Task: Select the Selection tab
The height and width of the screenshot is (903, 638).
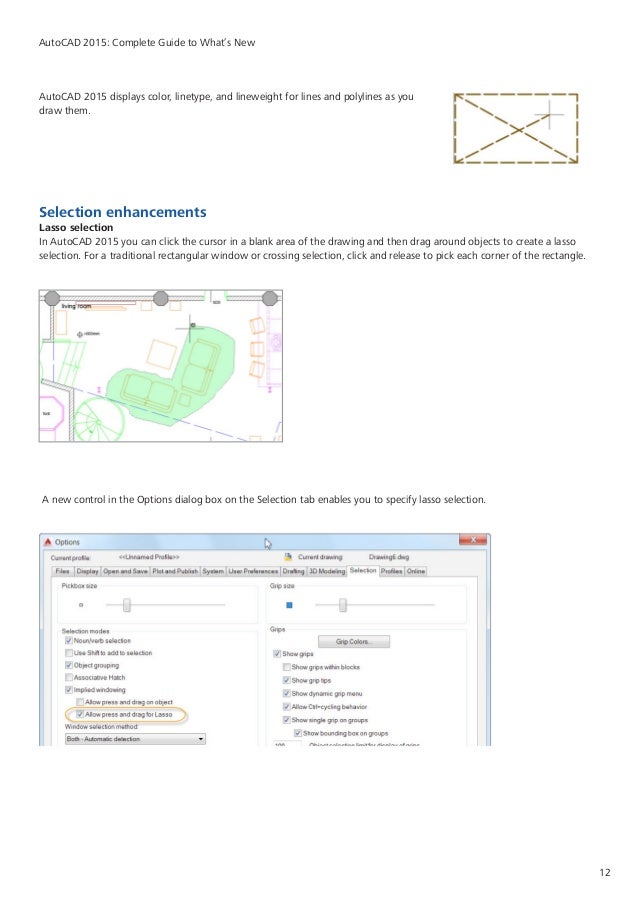Action: point(363,570)
